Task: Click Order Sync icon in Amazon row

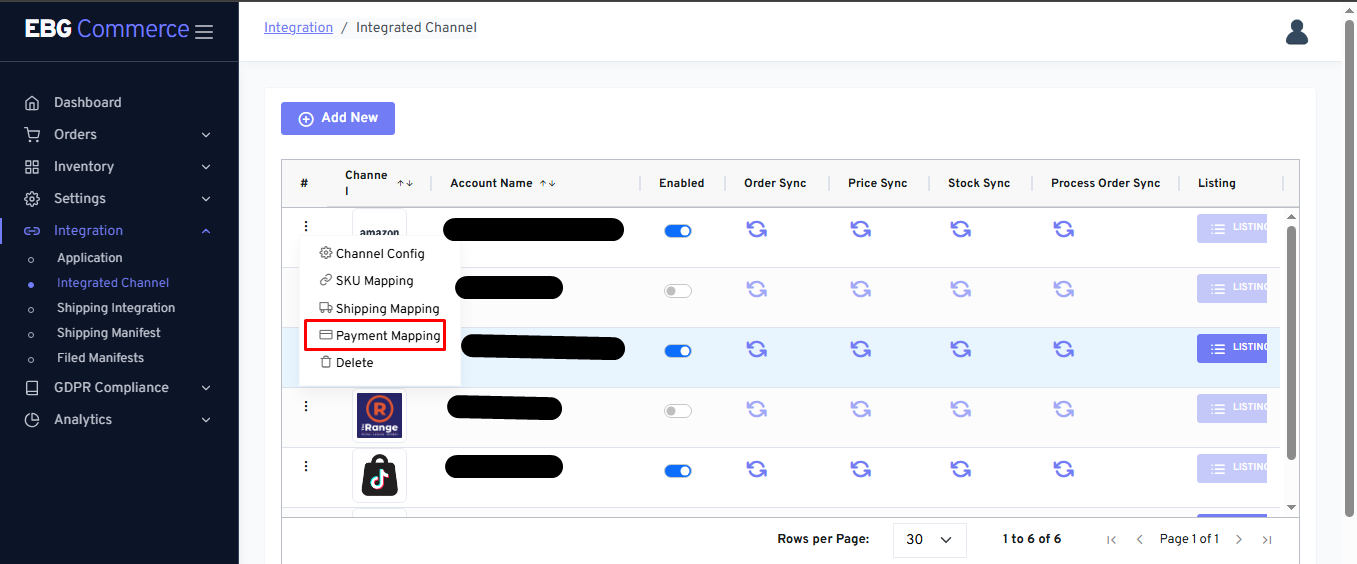Action: tap(757, 229)
